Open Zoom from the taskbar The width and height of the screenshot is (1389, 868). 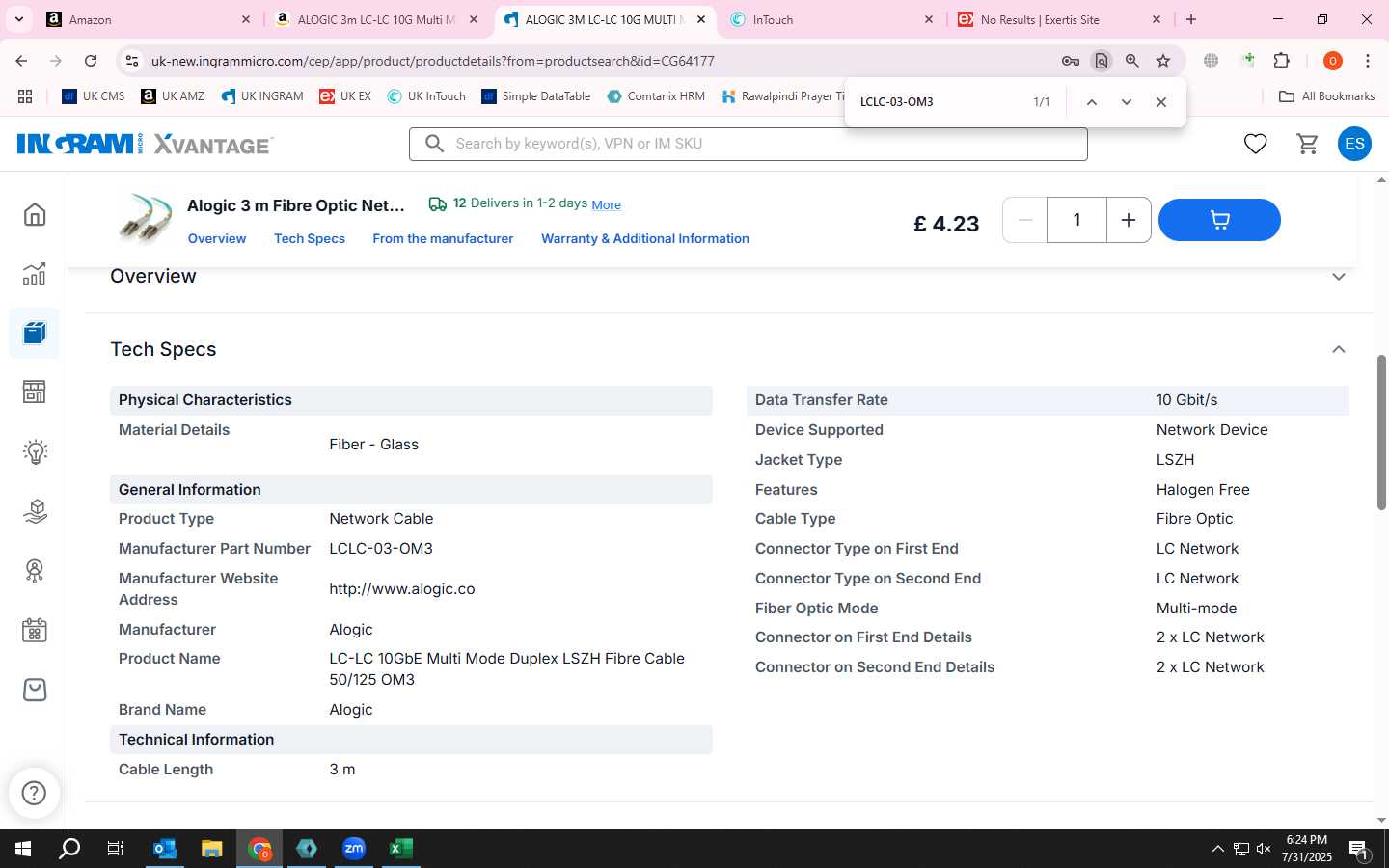click(354, 849)
